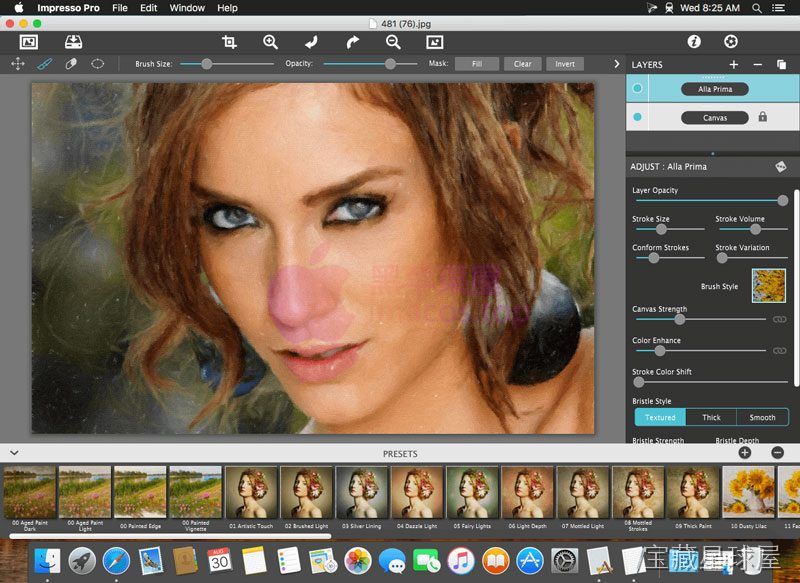Click the mask Invert button

pyautogui.click(x=565, y=64)
